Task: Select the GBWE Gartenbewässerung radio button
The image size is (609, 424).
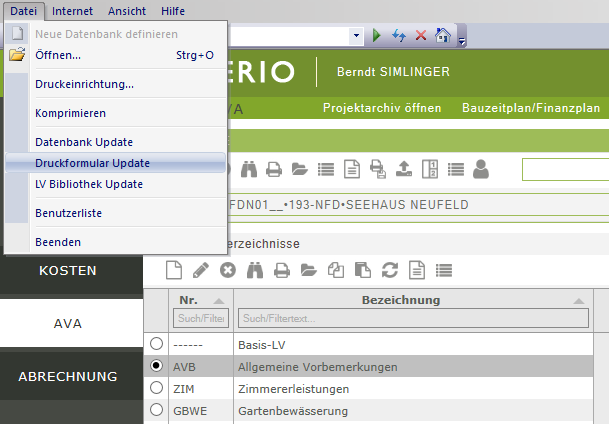Action: click(157, 409)
